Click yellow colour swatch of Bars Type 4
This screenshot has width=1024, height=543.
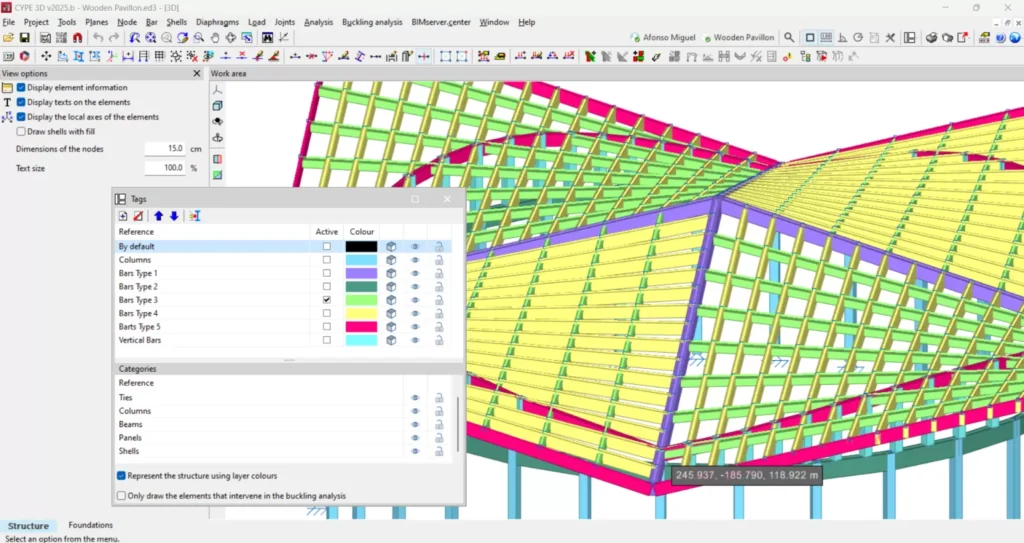click(361, 314)
